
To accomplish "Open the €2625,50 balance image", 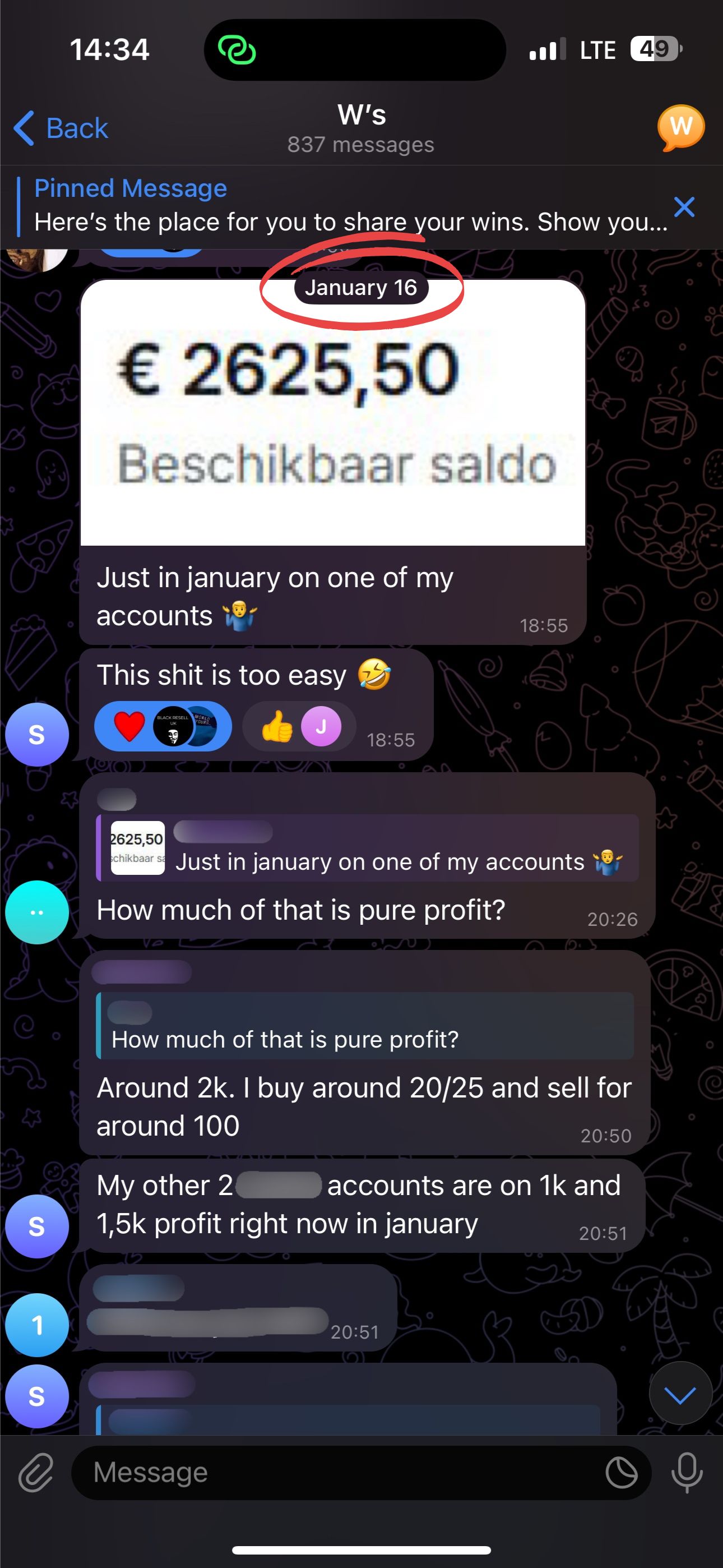I will 333,413.
